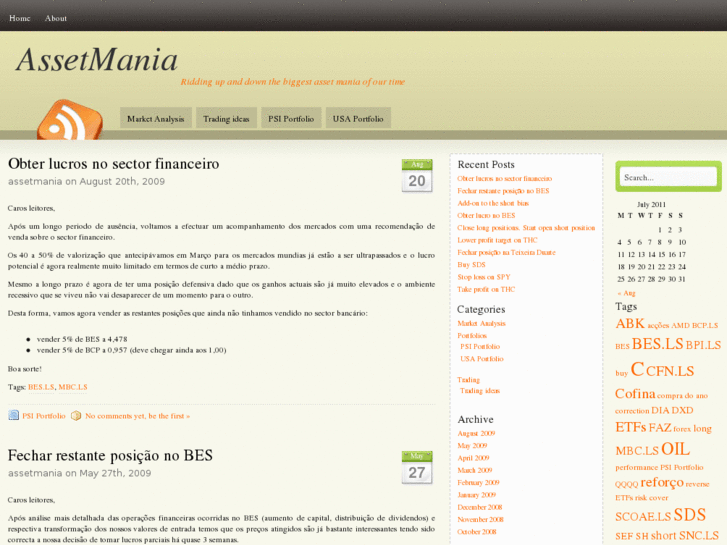This screenshot has width=727, height=545.
Task: Open Trading category in sidebar
Action: [468, 379]
